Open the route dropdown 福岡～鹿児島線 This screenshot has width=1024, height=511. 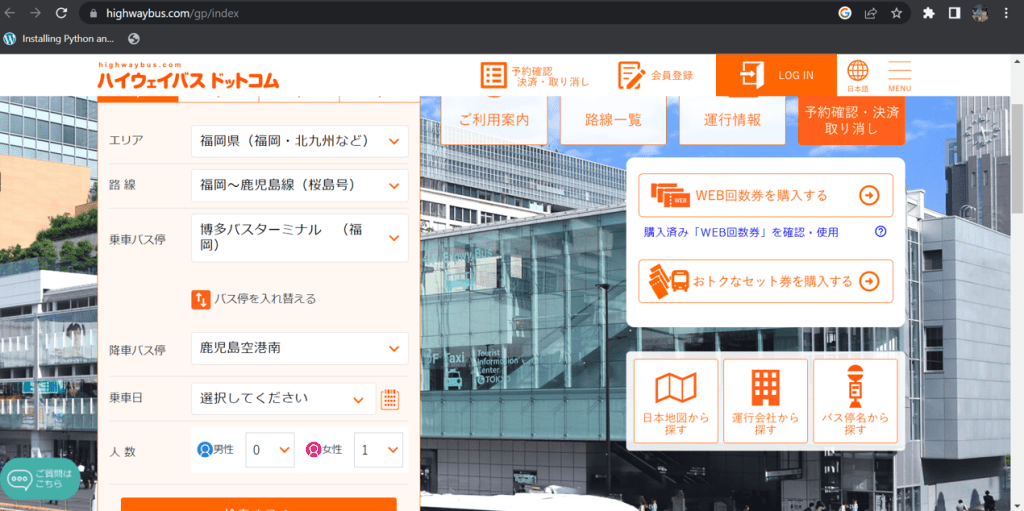299,185
